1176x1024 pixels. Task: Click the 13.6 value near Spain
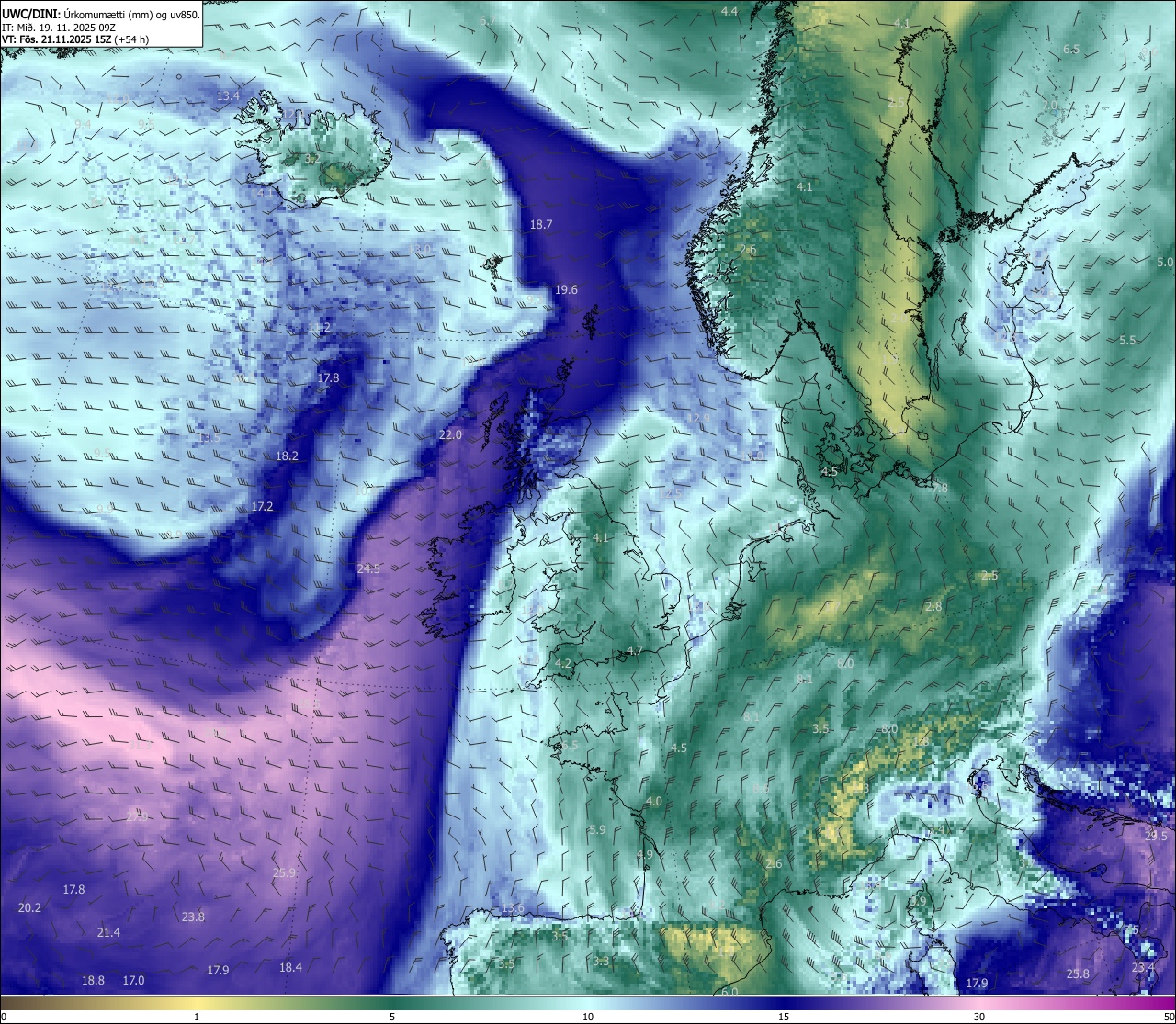(513, 909)
